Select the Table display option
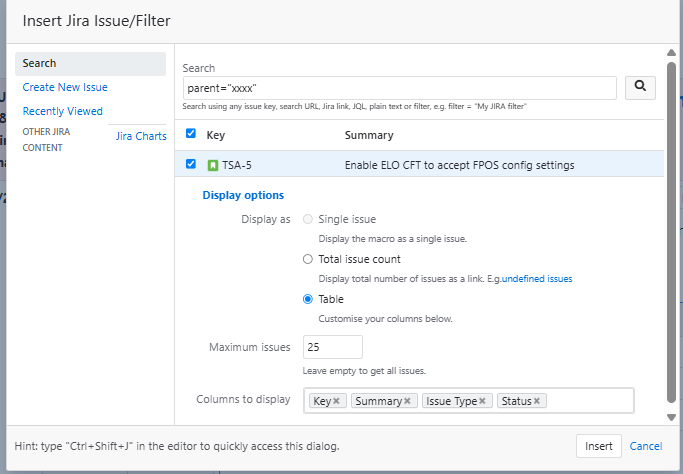The image size is (683, 474). pos(308,299)
